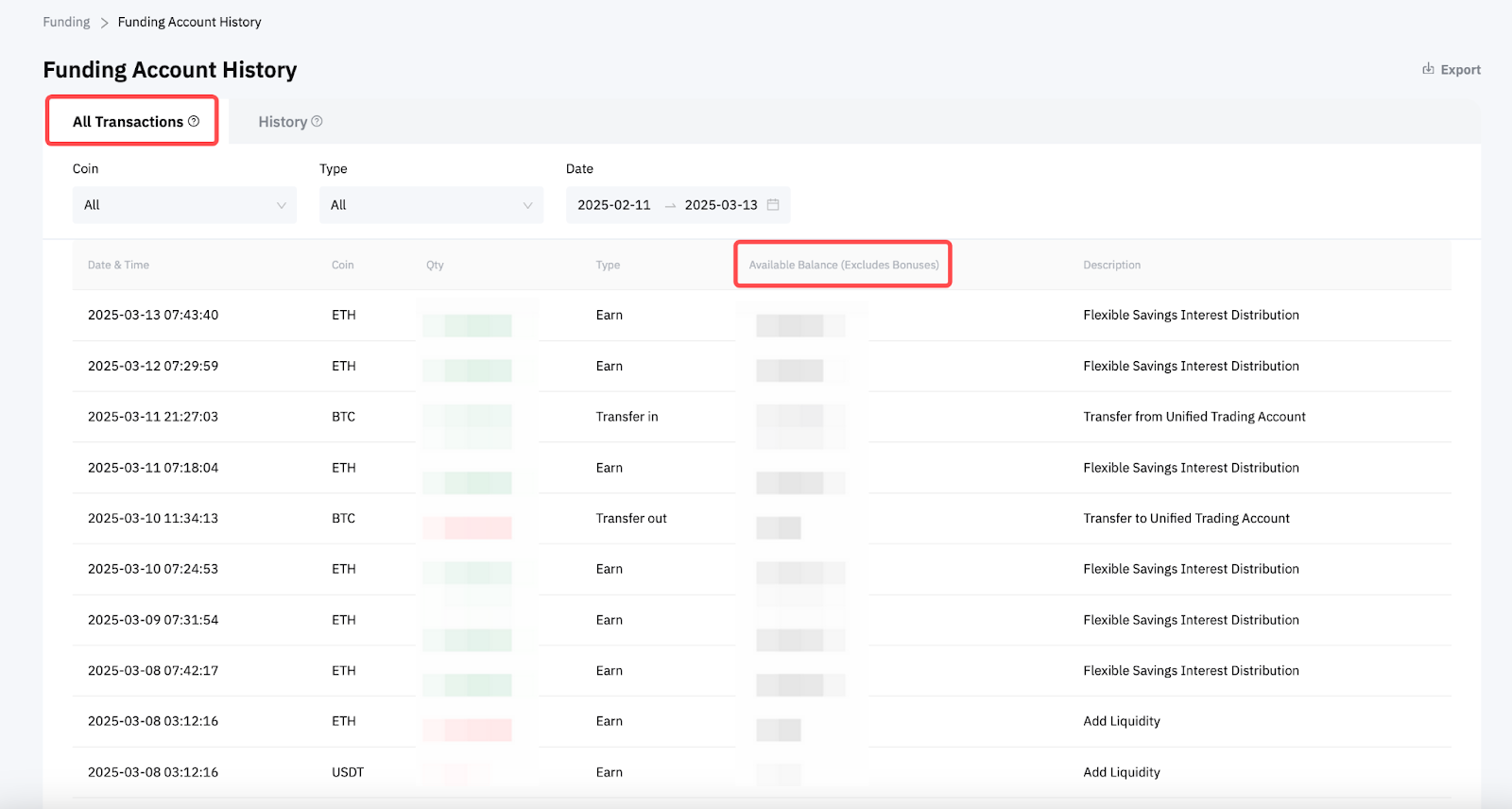Select the Transfer from Unified Trading Account row
This screenshot has height=809, width=1512.
tap(1194, 417)
